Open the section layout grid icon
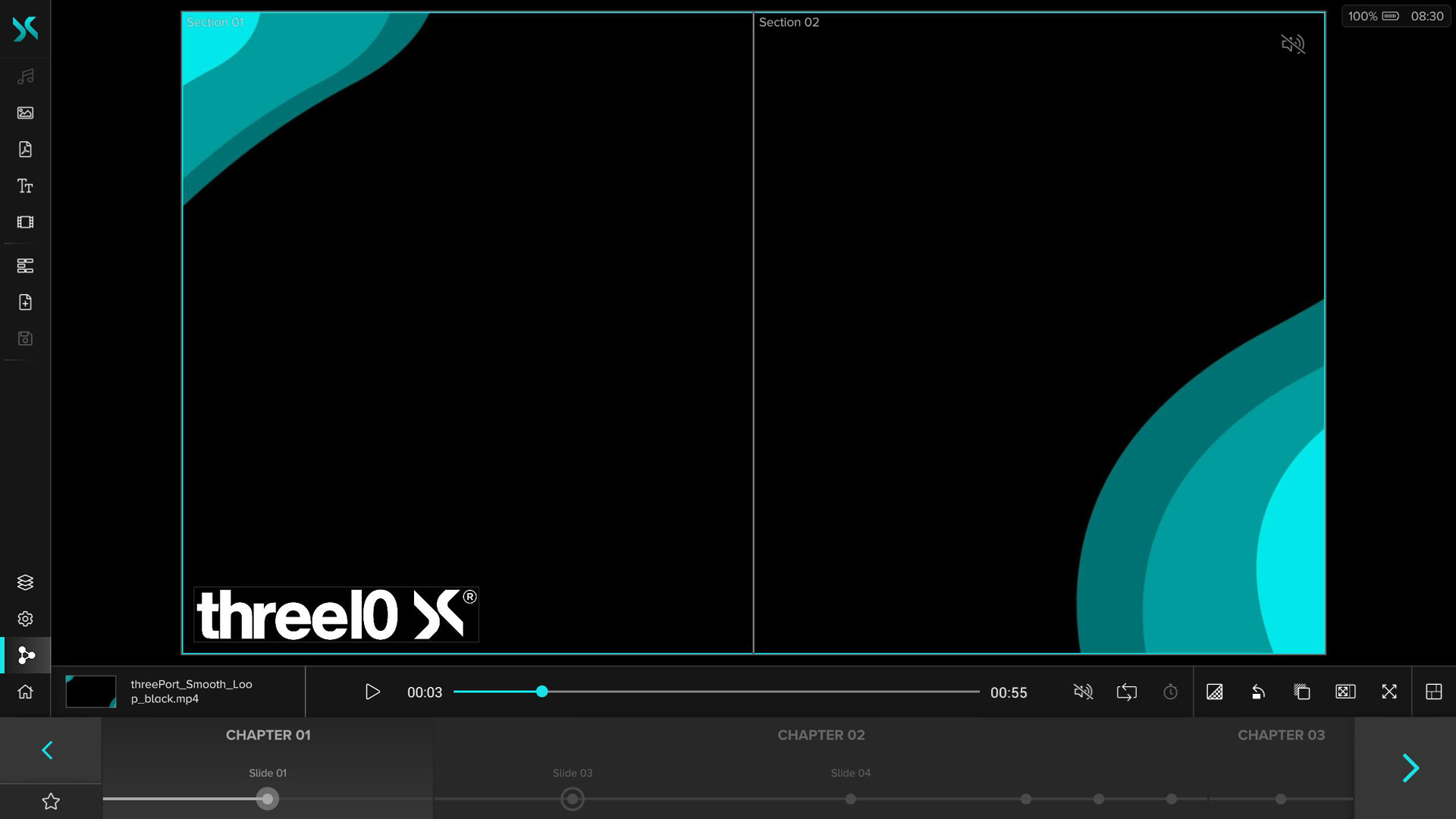Image resolution: width=1456 pixels, height=819 pixels. point(1433,692)
